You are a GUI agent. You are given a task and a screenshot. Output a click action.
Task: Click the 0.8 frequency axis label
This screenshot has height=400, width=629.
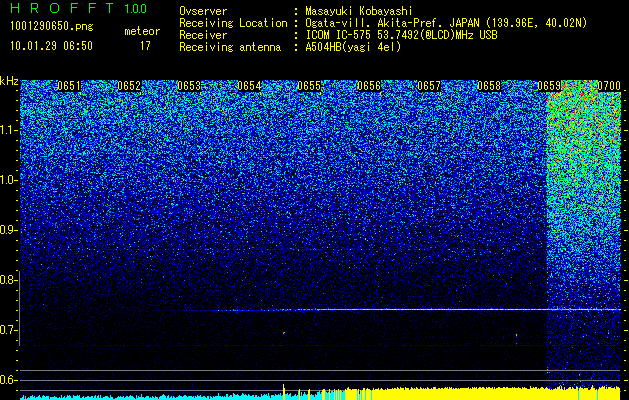8,280
